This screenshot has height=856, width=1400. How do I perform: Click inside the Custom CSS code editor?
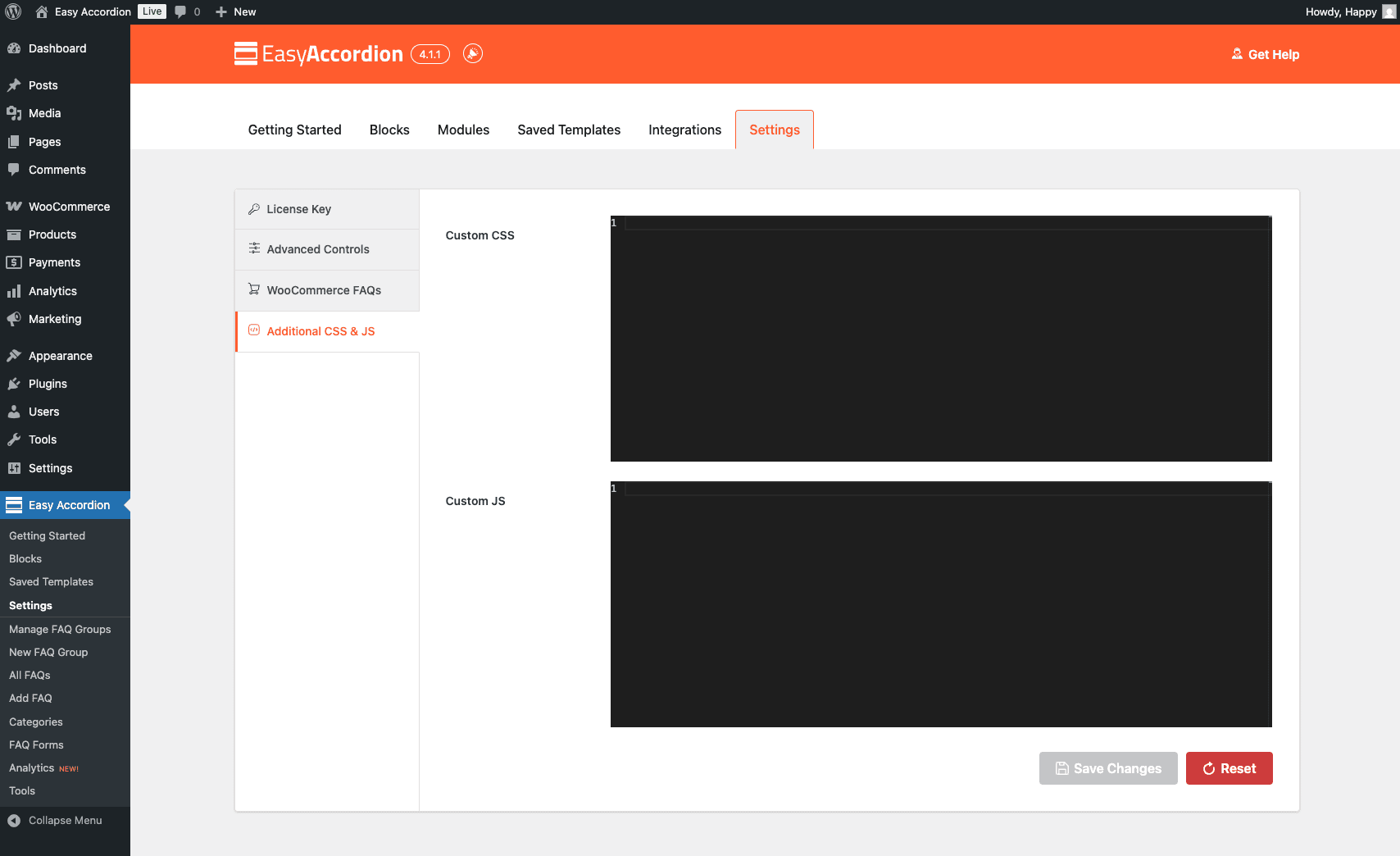[x=941, y=339]
